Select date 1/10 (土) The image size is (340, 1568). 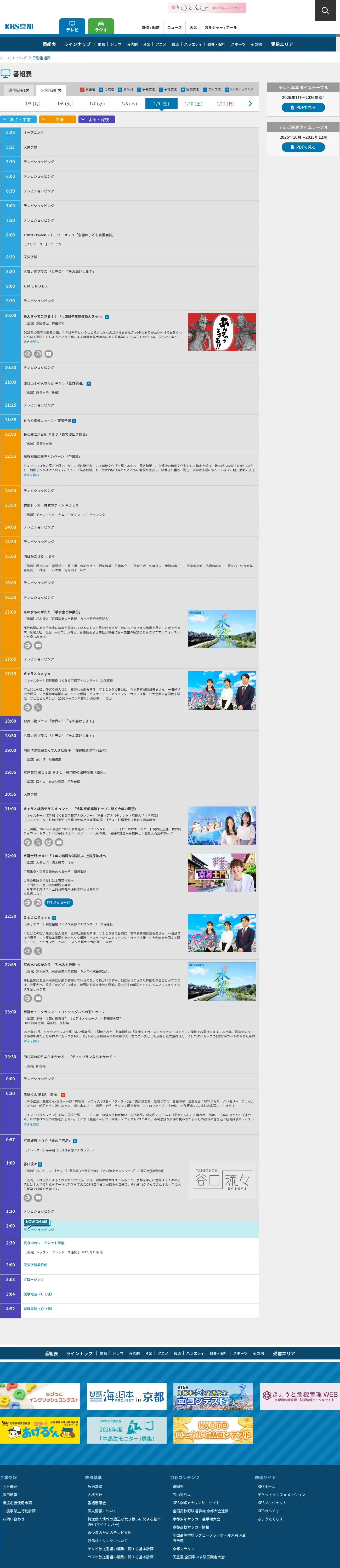[193, 104]
